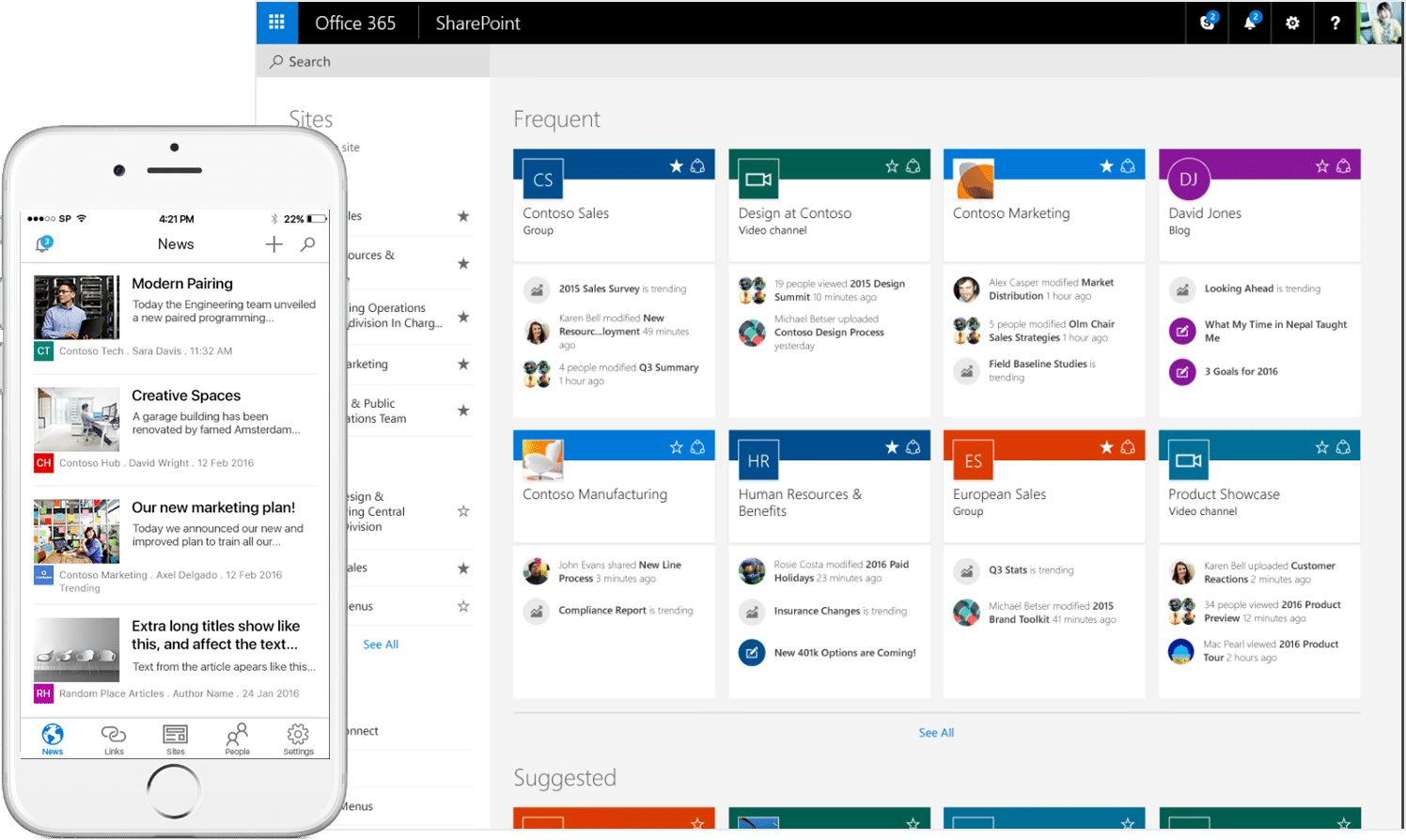Open '2015 Sales Survey is trending' item
This screenshot has width=1406, height=840.
tap(622, 289)
